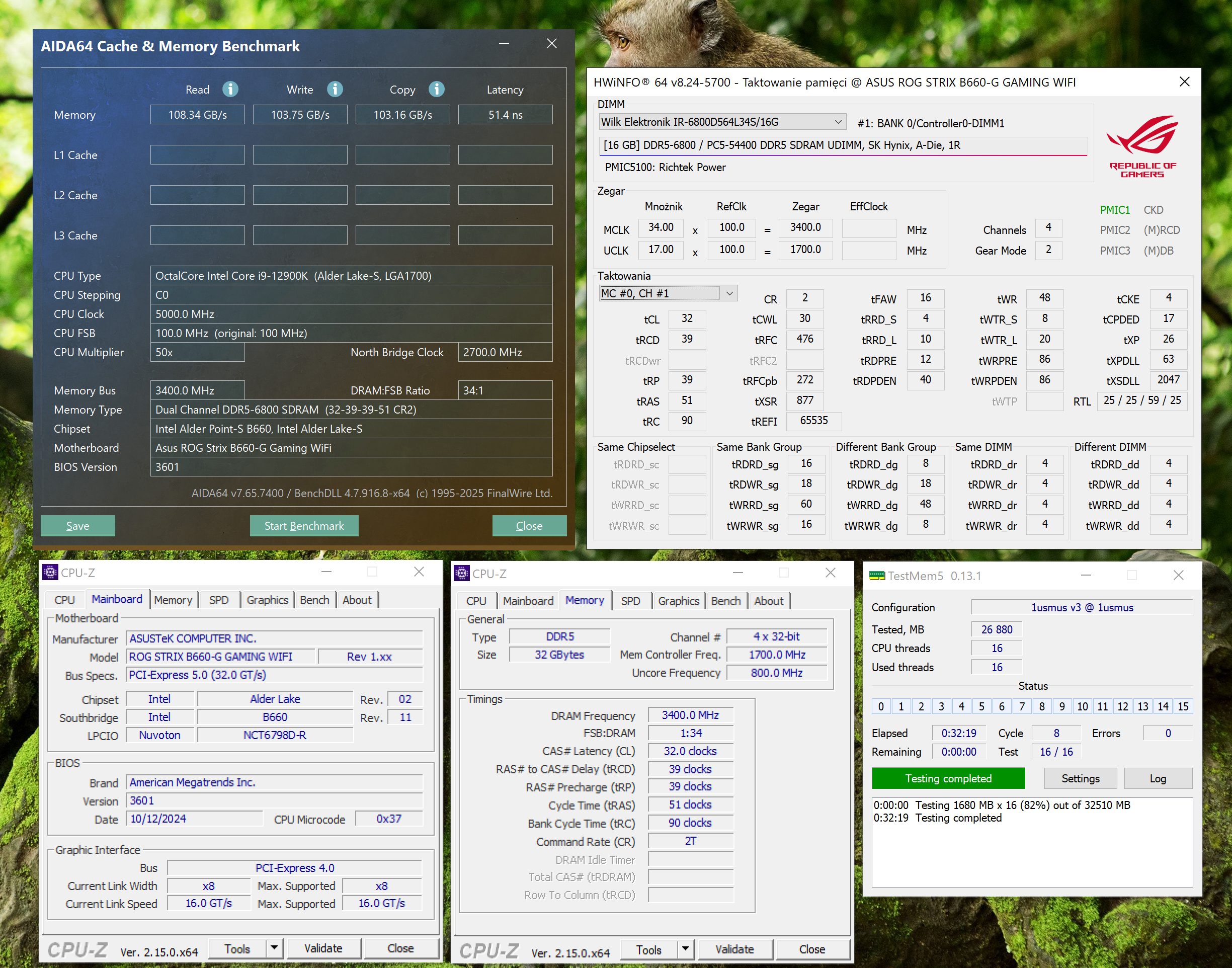Open the Graphics tab in left CPU-Z

coord(267,600)
